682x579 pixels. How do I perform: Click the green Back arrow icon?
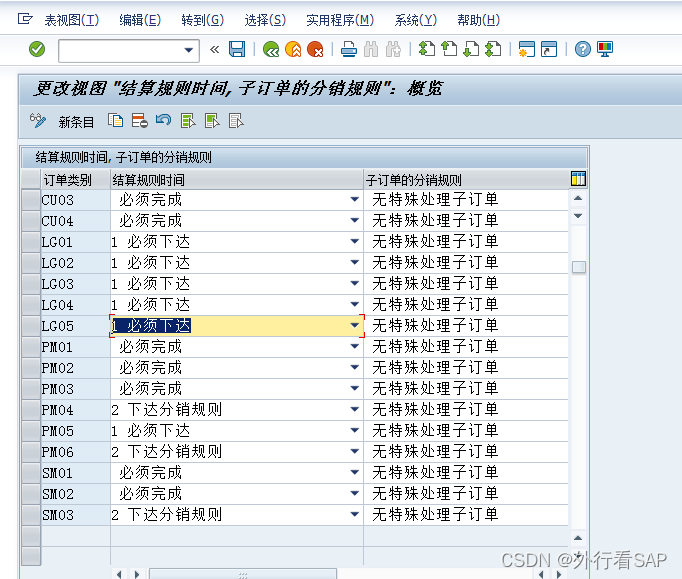[271, 49]
